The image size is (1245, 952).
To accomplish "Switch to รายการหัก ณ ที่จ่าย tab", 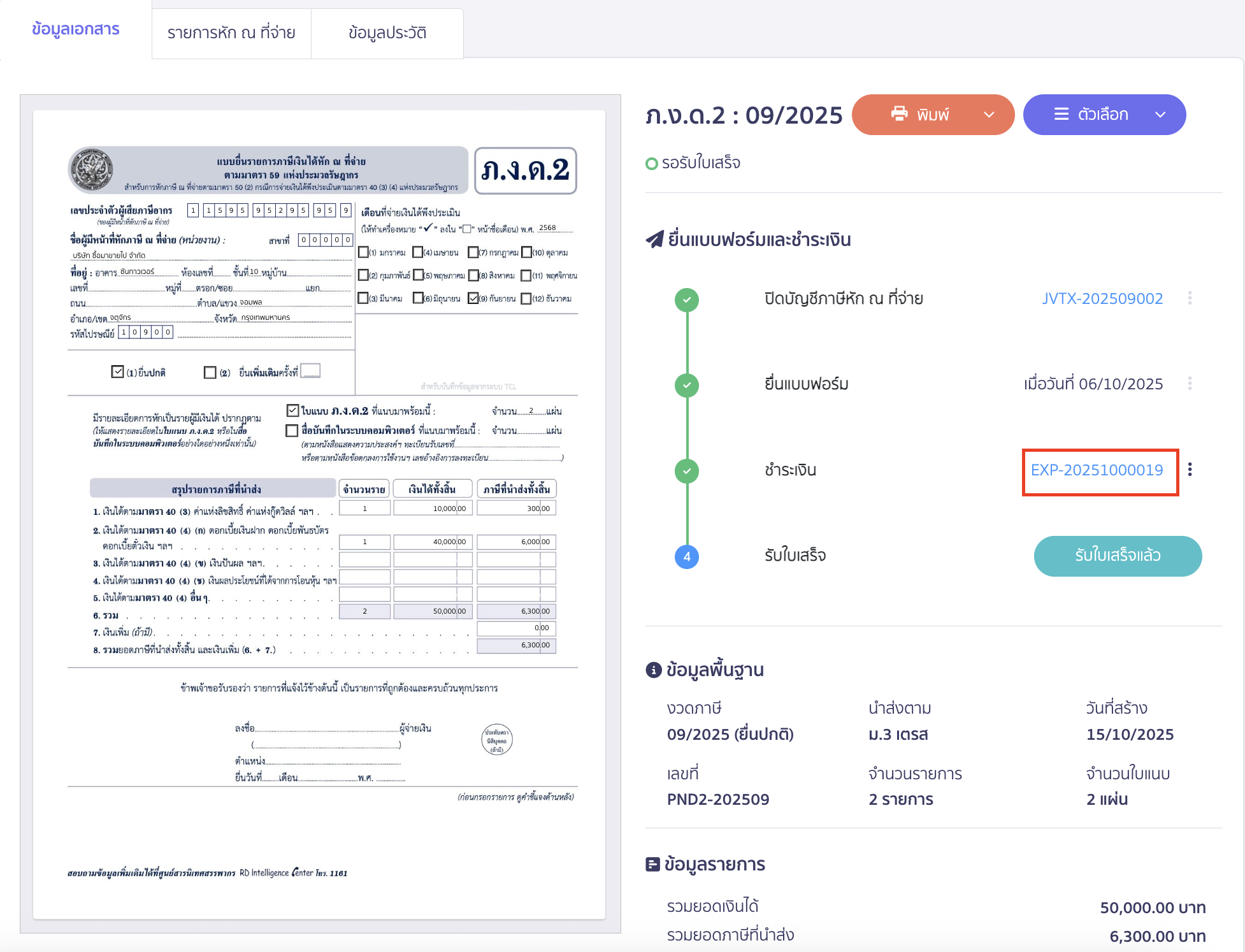I will 231,33.
